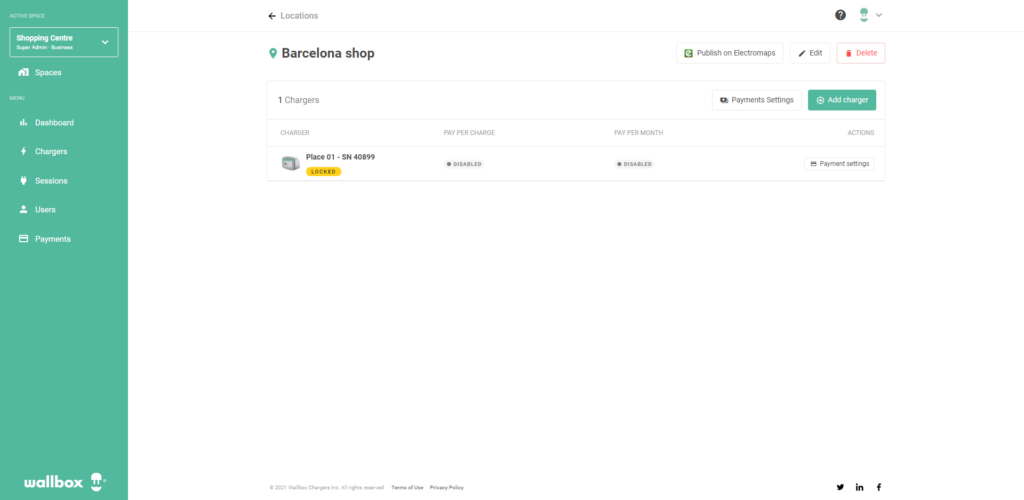
Task: Open Payment settings for Place 01 charger
Action: [x=839, y=163]
